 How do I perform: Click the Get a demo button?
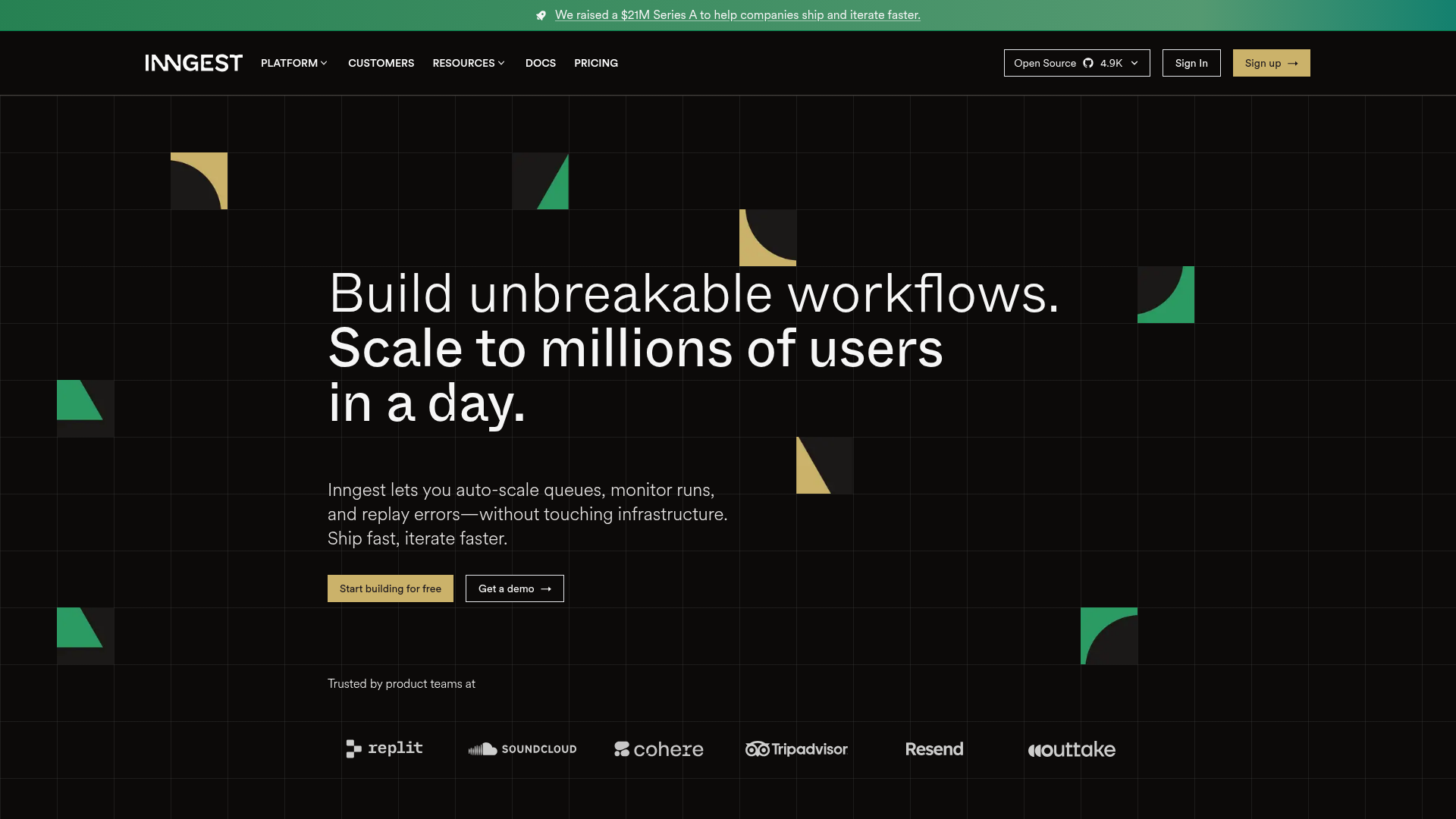pos(514,588)
